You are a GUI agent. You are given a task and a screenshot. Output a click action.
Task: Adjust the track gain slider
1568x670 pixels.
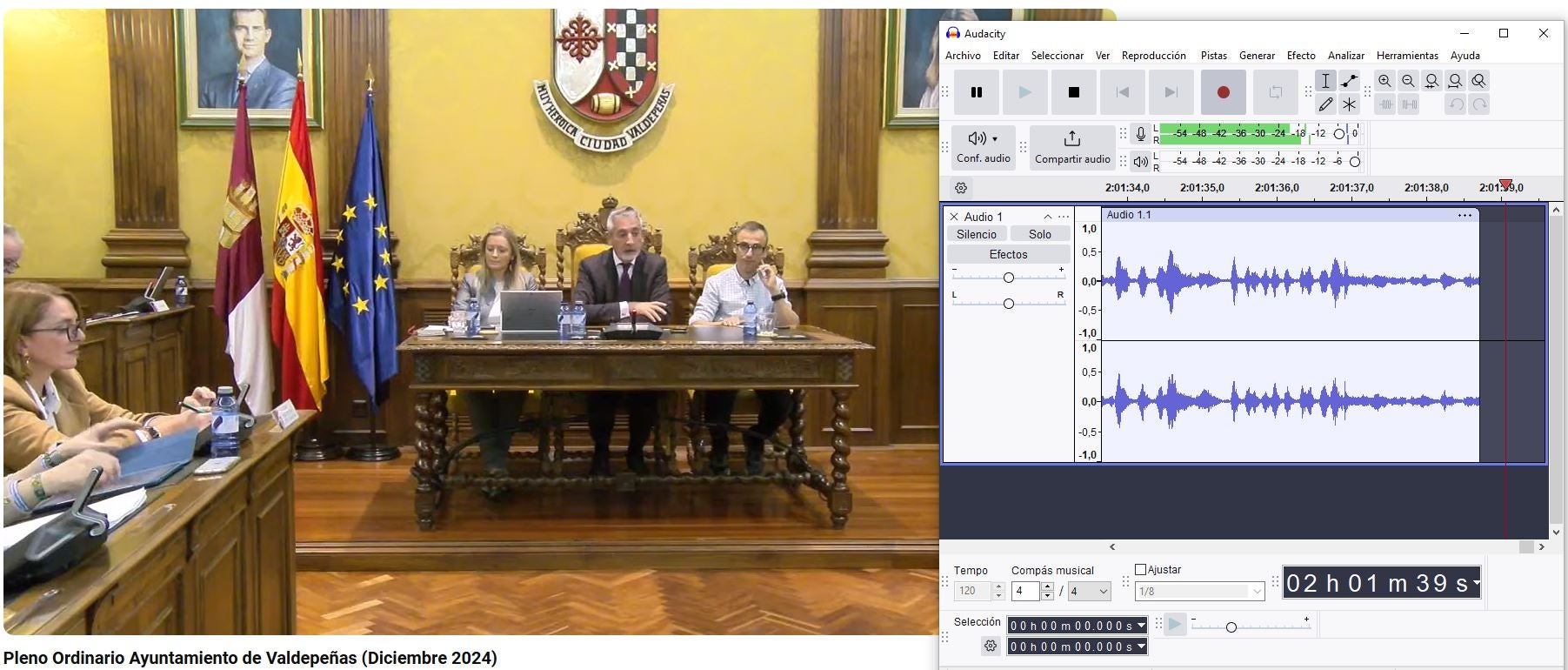[x=1009, y=278]
